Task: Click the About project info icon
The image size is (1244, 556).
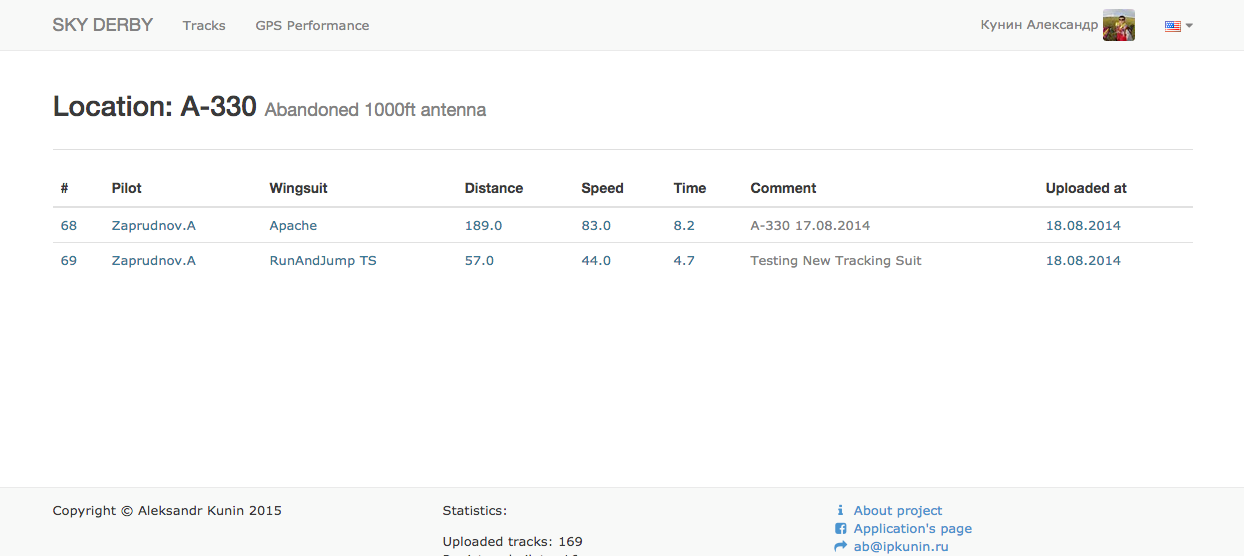Action: point(840,511)
